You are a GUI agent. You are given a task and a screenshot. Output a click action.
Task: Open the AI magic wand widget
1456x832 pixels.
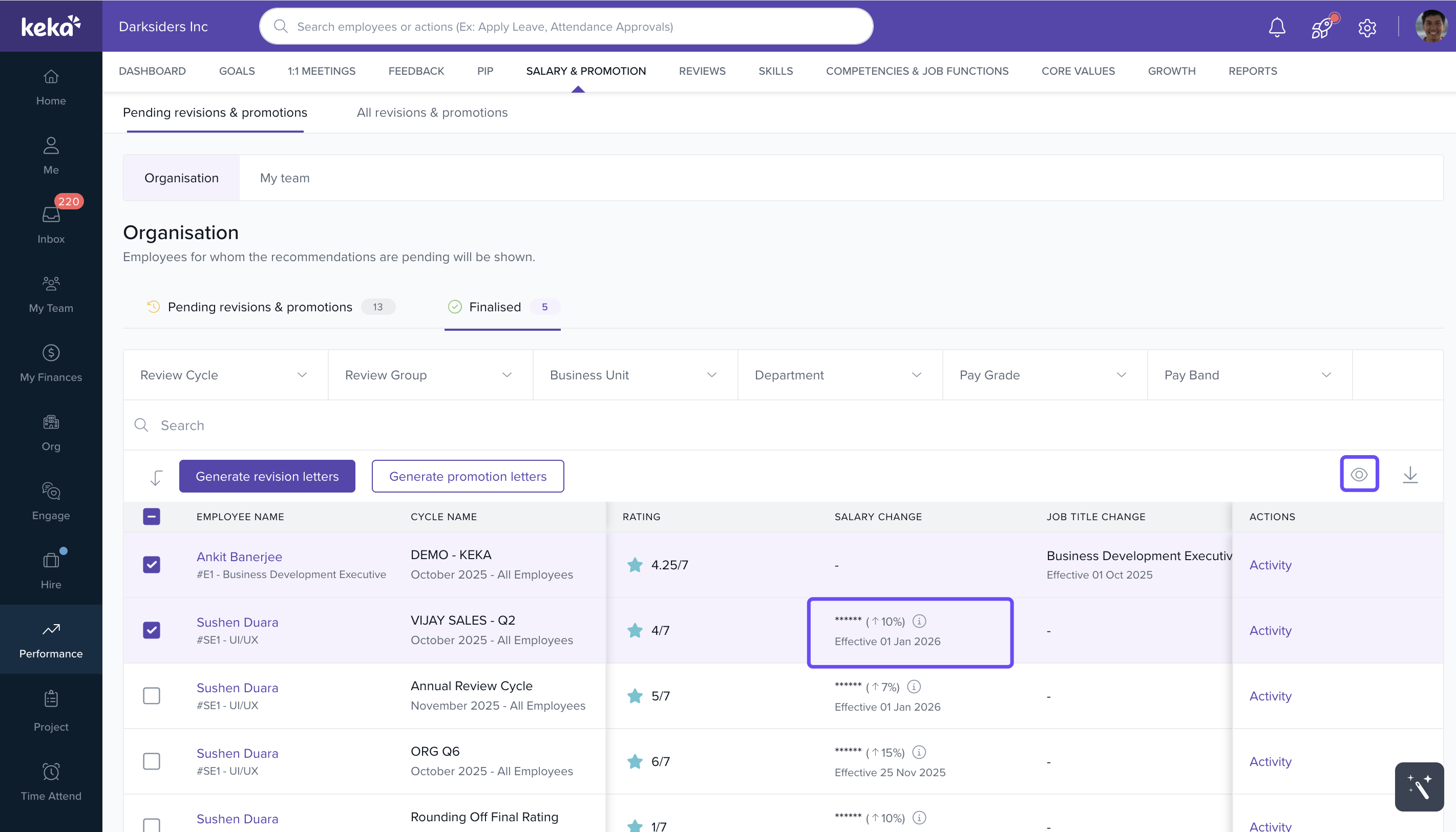1419,786
